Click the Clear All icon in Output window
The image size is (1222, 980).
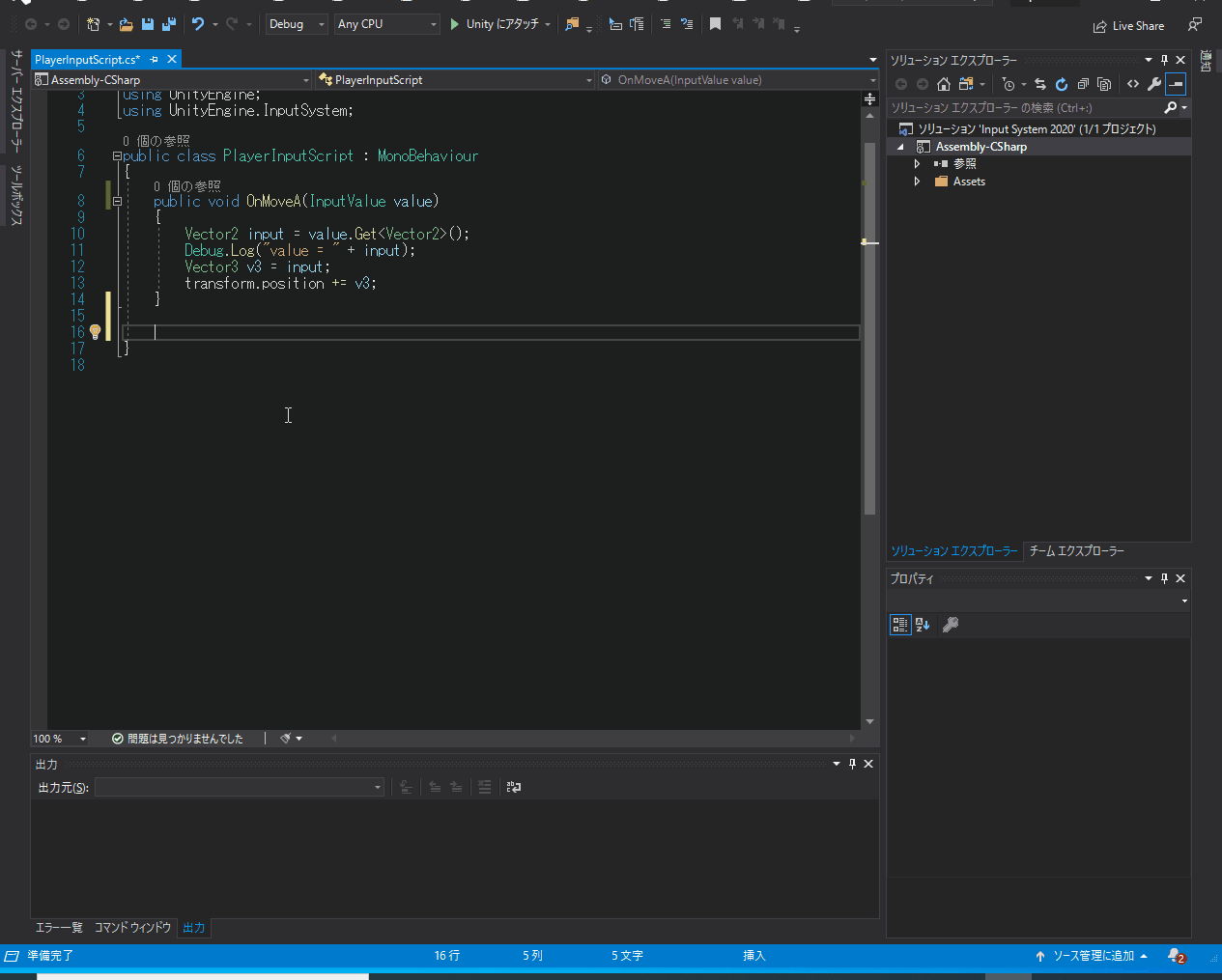483,787
